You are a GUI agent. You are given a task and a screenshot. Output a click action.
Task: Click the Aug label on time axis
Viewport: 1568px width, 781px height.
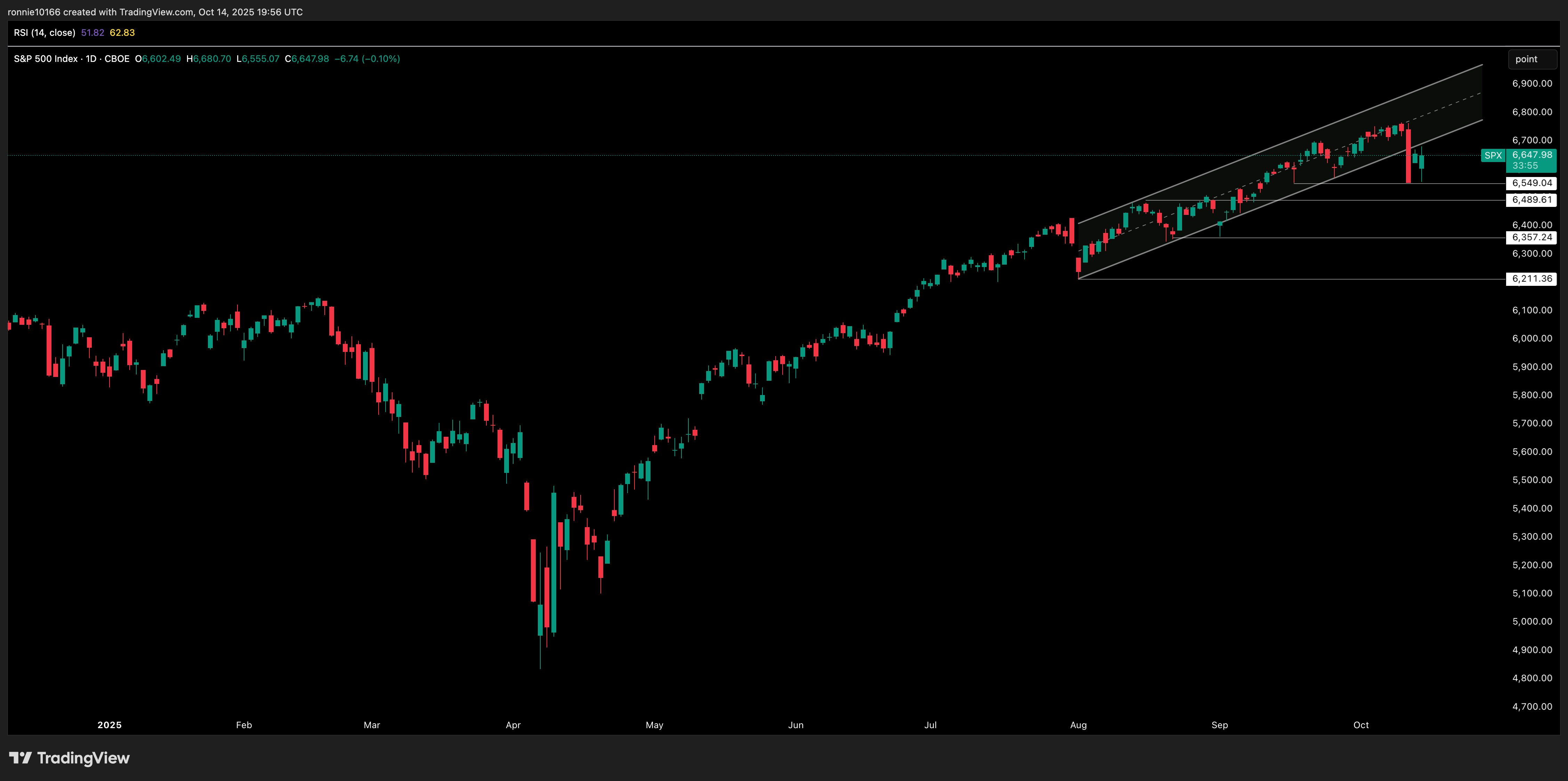click(x=1078, y=725)
